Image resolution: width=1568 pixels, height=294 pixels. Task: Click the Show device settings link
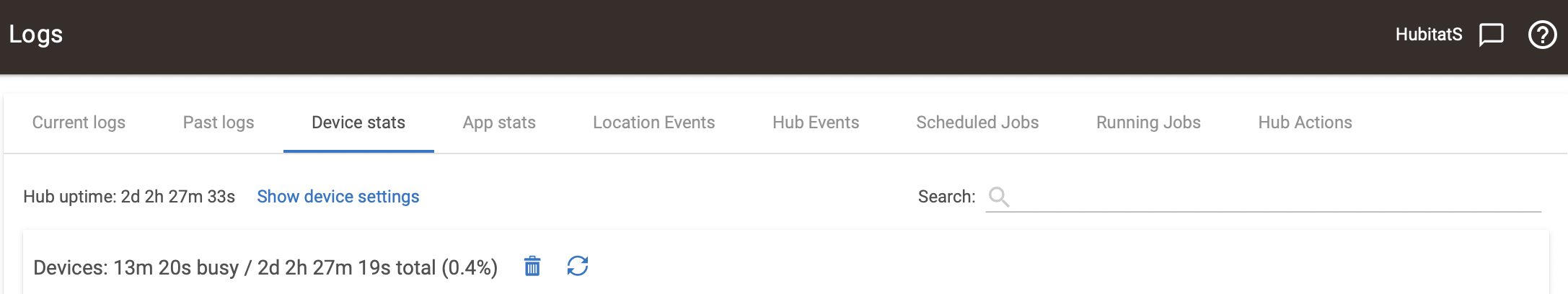338,197
